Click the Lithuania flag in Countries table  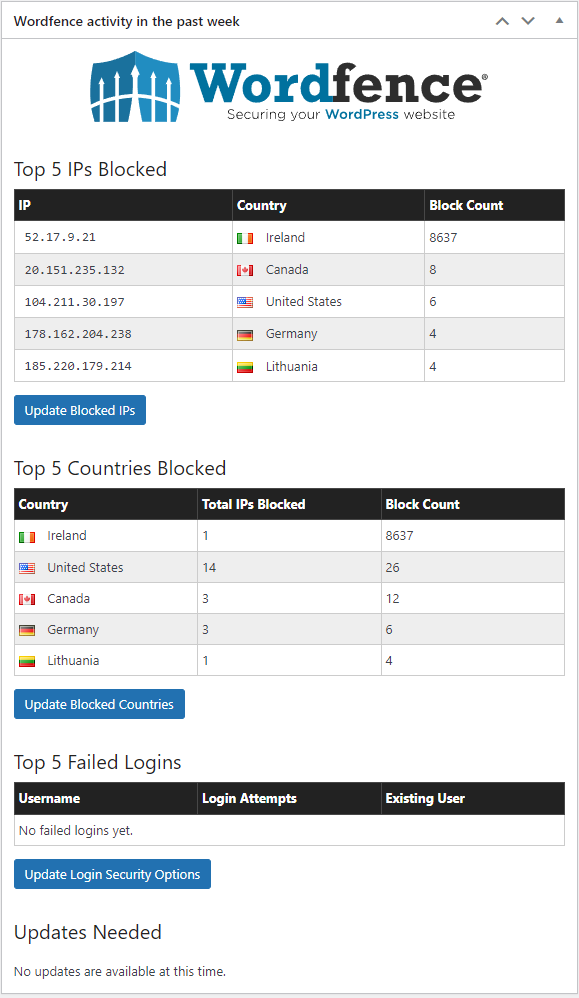[27, 662]
